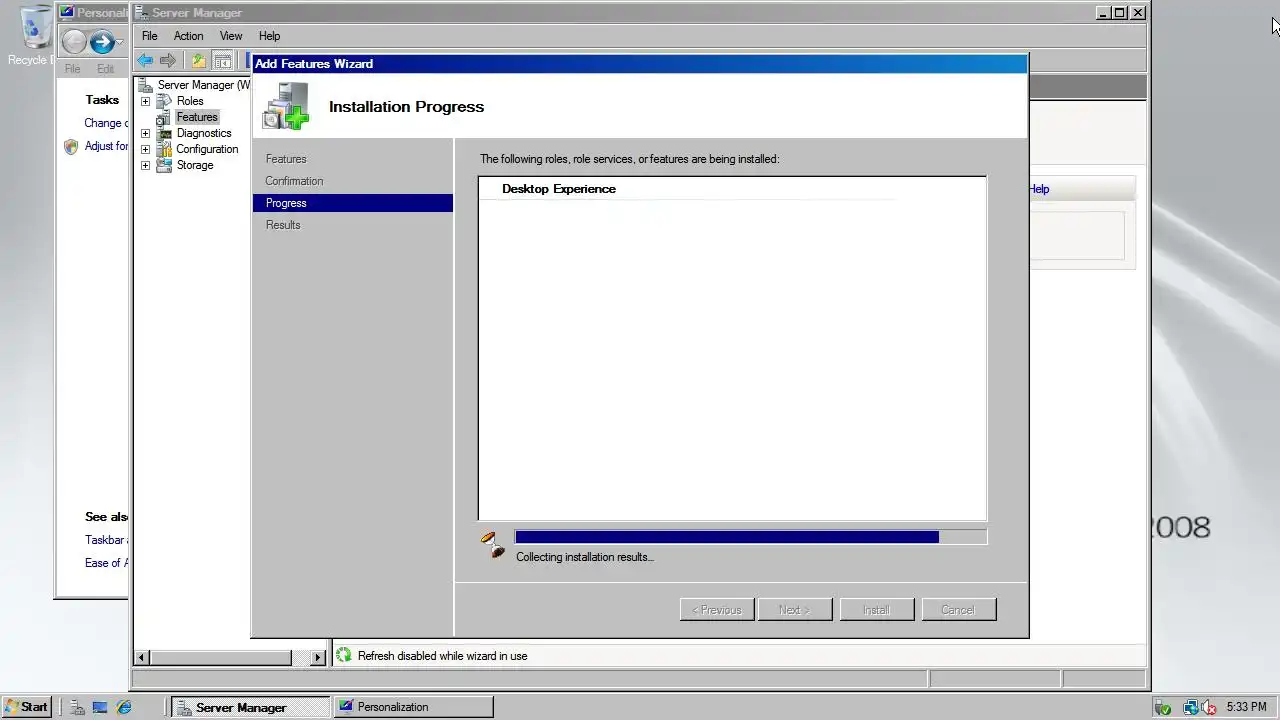
Task: Click the Help link behind the wizard
Action: tap(1040, 189)
